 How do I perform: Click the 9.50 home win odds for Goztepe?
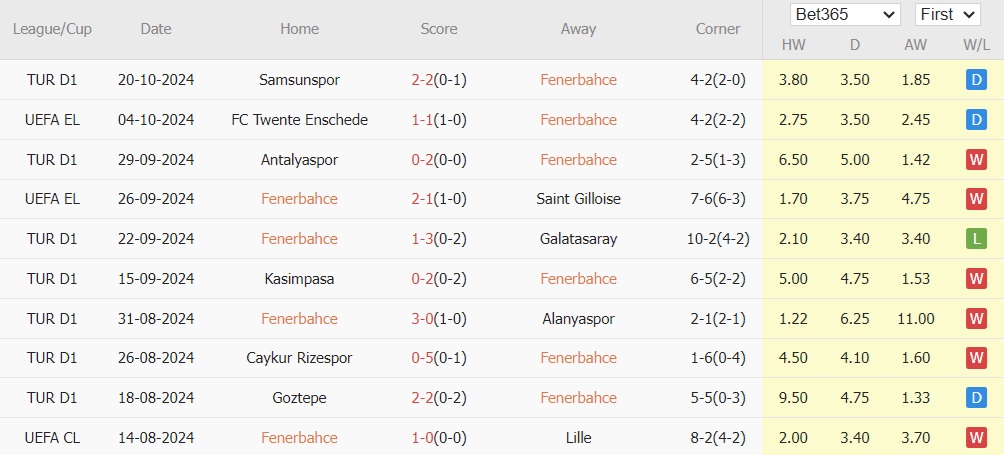794,398
